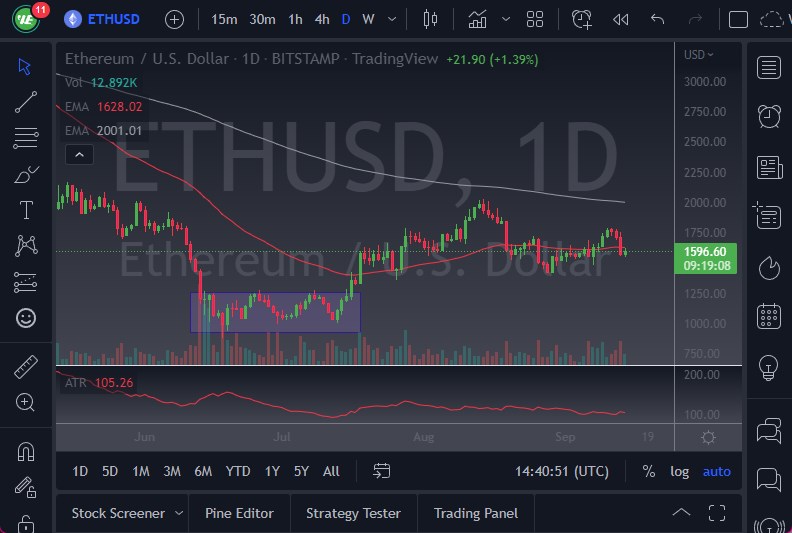This screenshot has width=792, height=533.
Task: Set the chart date range to 1D
Action: (80, 471)
